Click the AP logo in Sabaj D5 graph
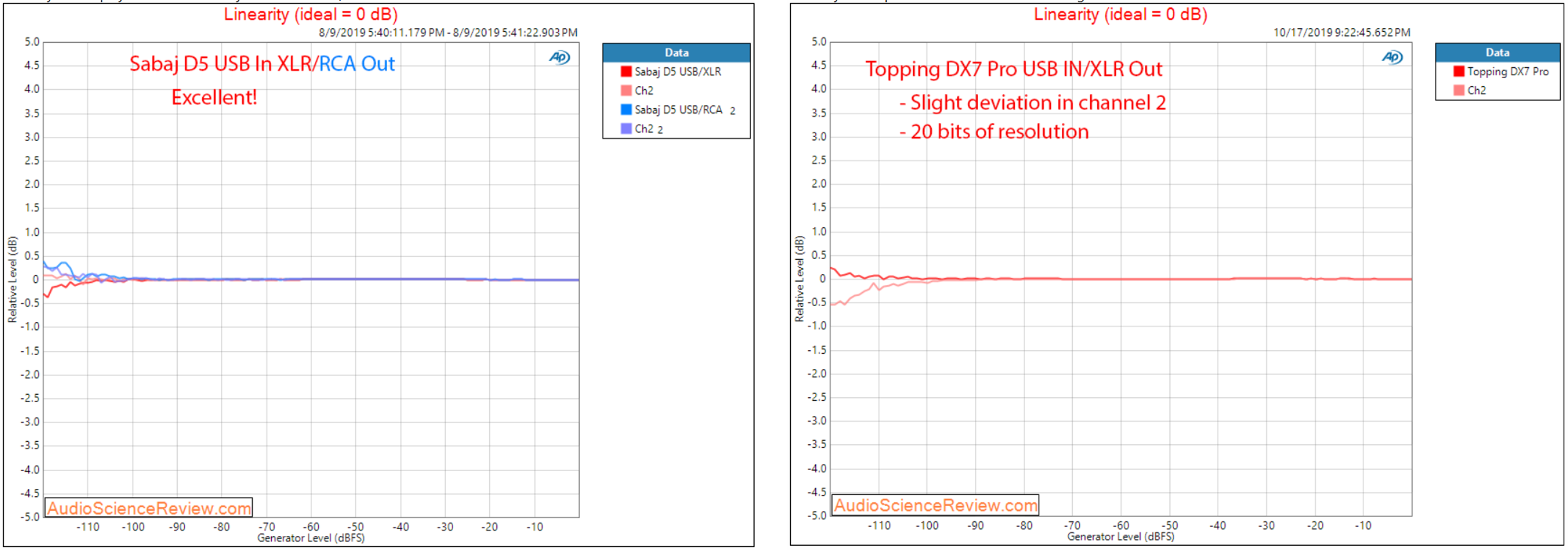 tap(559, 57)
